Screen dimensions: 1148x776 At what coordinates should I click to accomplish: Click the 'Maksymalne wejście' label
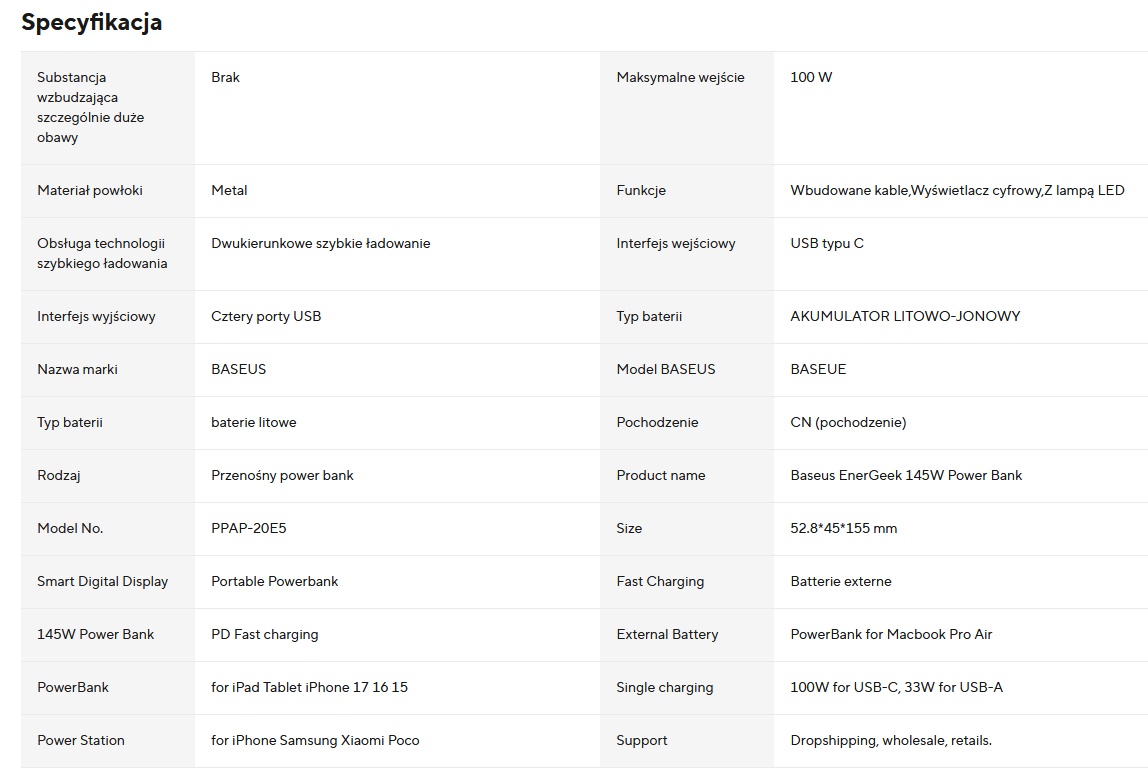click(x=680, y=77)
